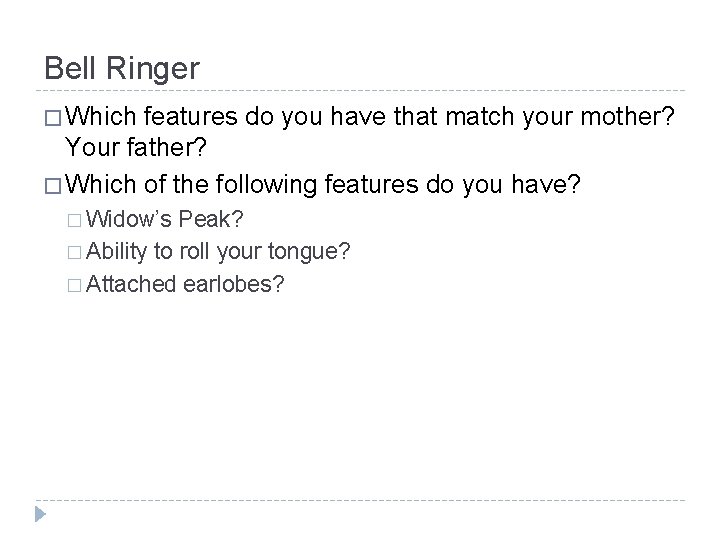This screenshot has height=540, width=720.
Task: Click the blue triangle arrow icon at bottom left
Action: coord(41,515)
